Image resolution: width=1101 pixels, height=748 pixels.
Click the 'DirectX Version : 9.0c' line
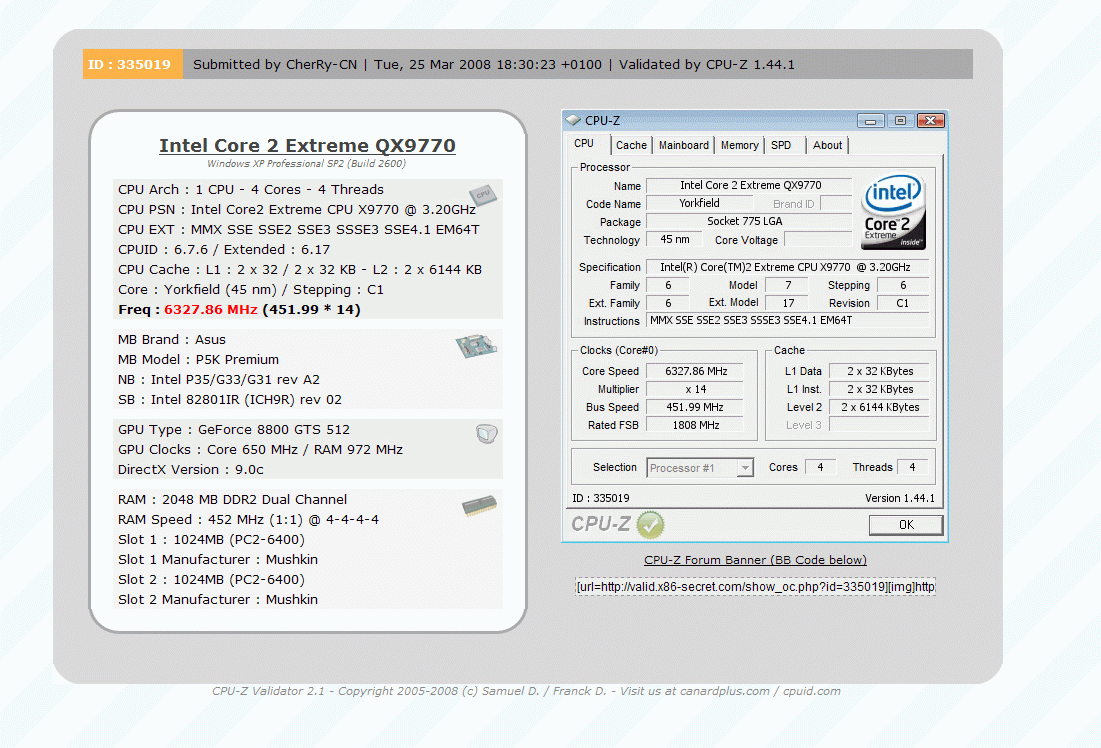tap(191, 470)
